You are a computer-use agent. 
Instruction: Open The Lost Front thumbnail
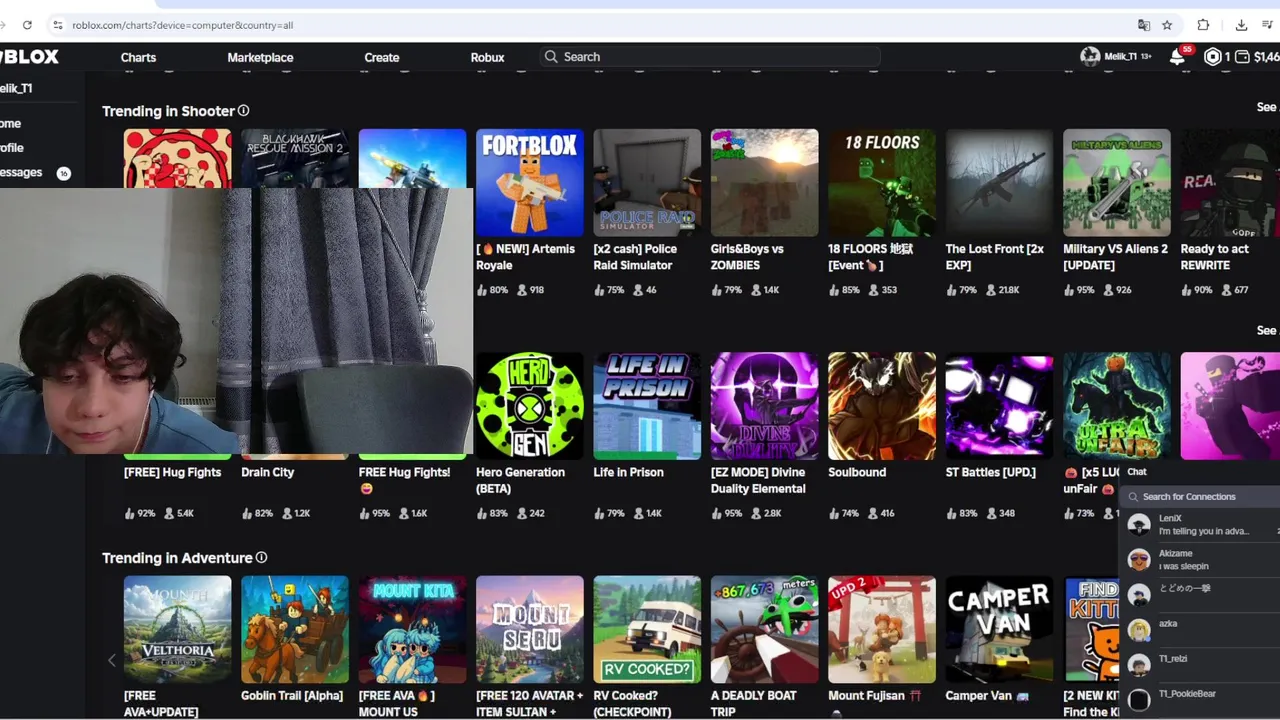coord(999,182)
